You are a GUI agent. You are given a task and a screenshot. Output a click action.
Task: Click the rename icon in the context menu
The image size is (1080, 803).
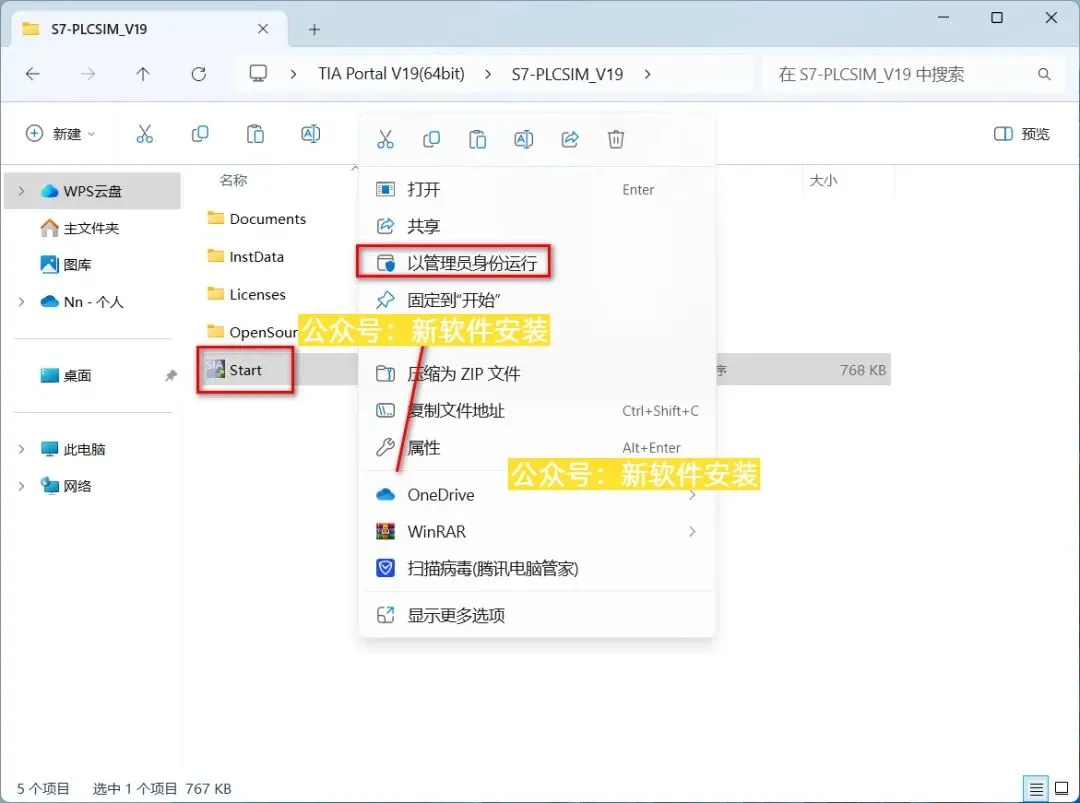pos(523,140)
